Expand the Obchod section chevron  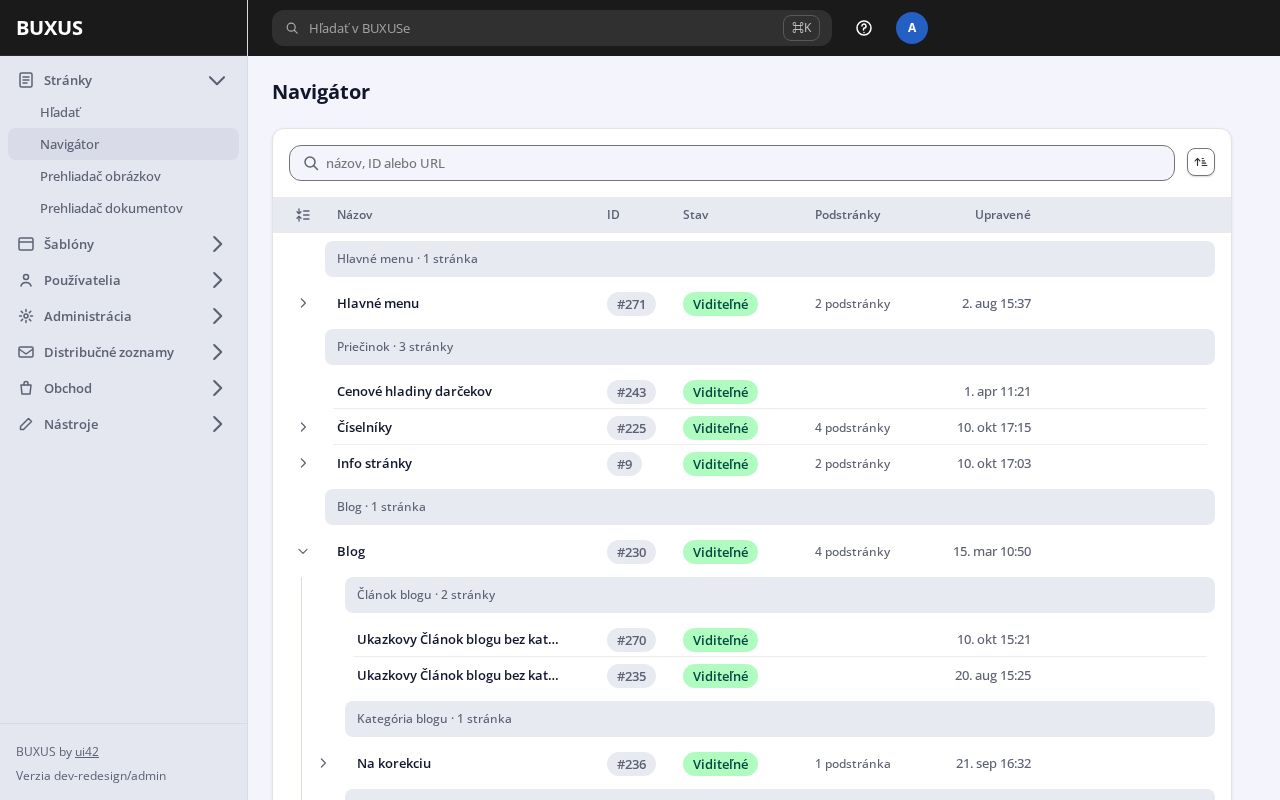coord(217,388)
